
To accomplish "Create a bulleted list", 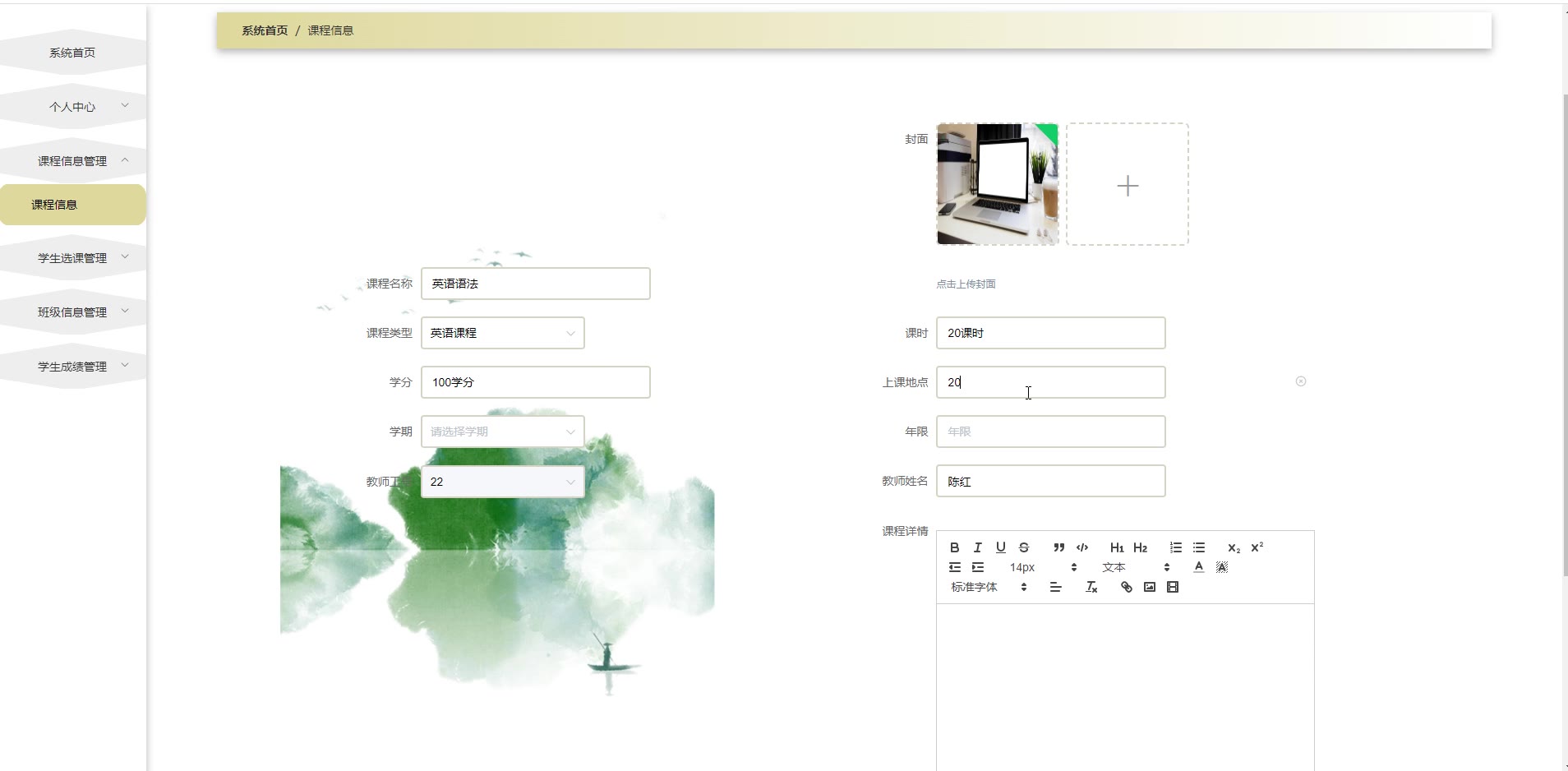I will coord(1199,547).
